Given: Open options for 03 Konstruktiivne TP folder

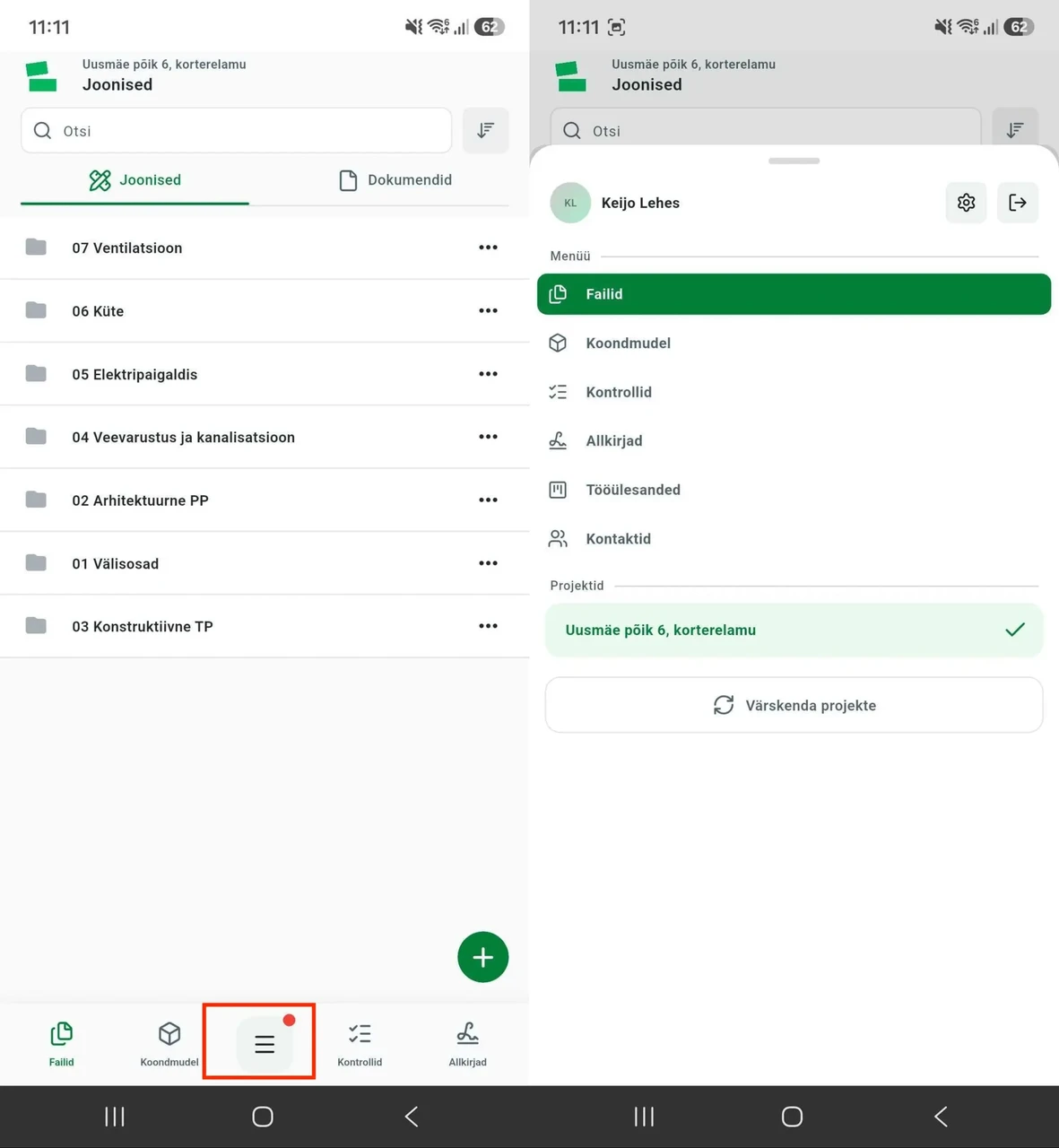Looking at the screenshot, I should coord(488,626).
